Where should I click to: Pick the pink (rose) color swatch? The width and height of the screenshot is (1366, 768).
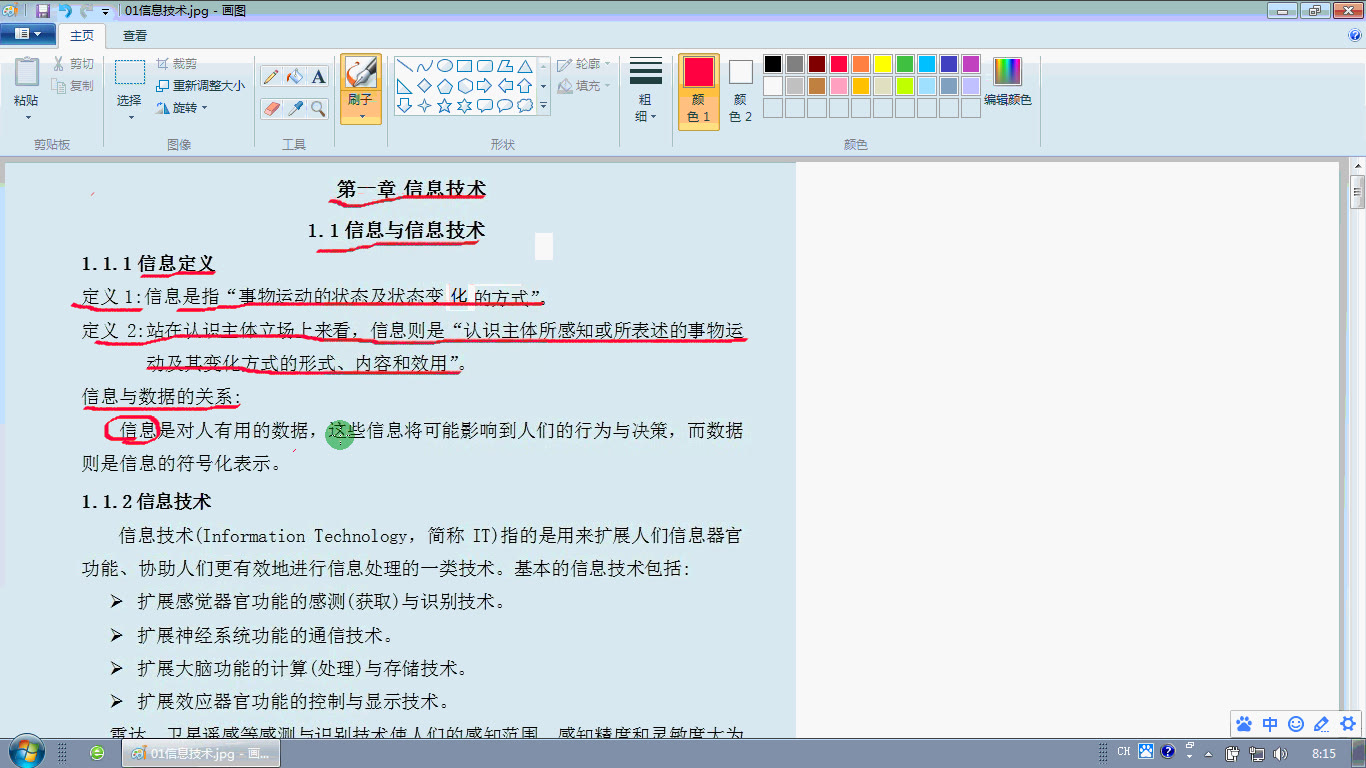[x=838, y=86]
